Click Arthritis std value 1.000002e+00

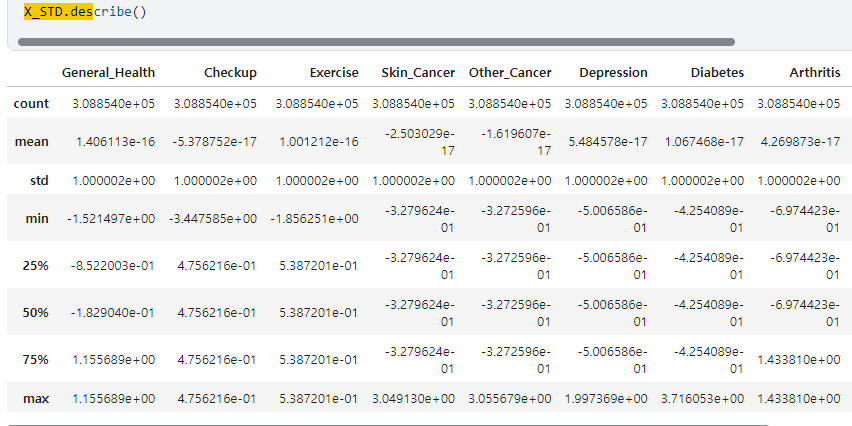click(x=799, y=180)
